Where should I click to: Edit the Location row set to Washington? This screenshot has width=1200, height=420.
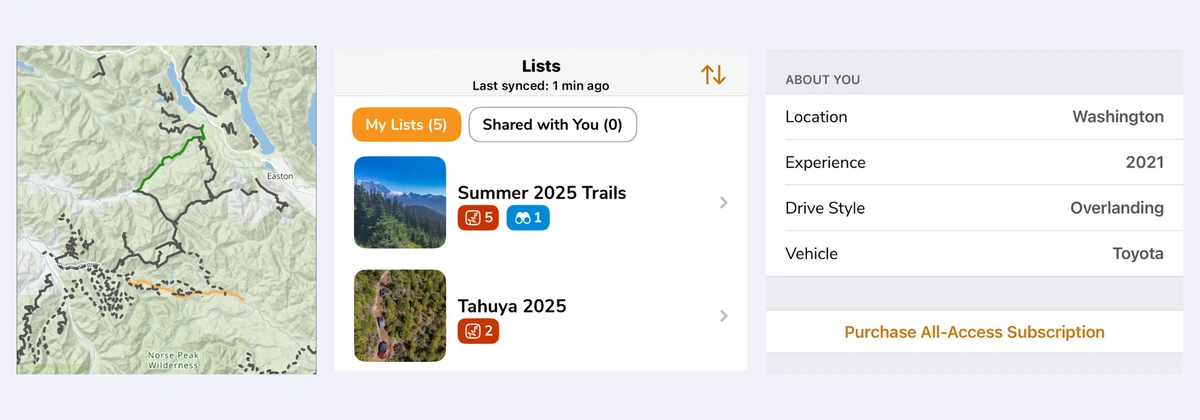(974, 117)
